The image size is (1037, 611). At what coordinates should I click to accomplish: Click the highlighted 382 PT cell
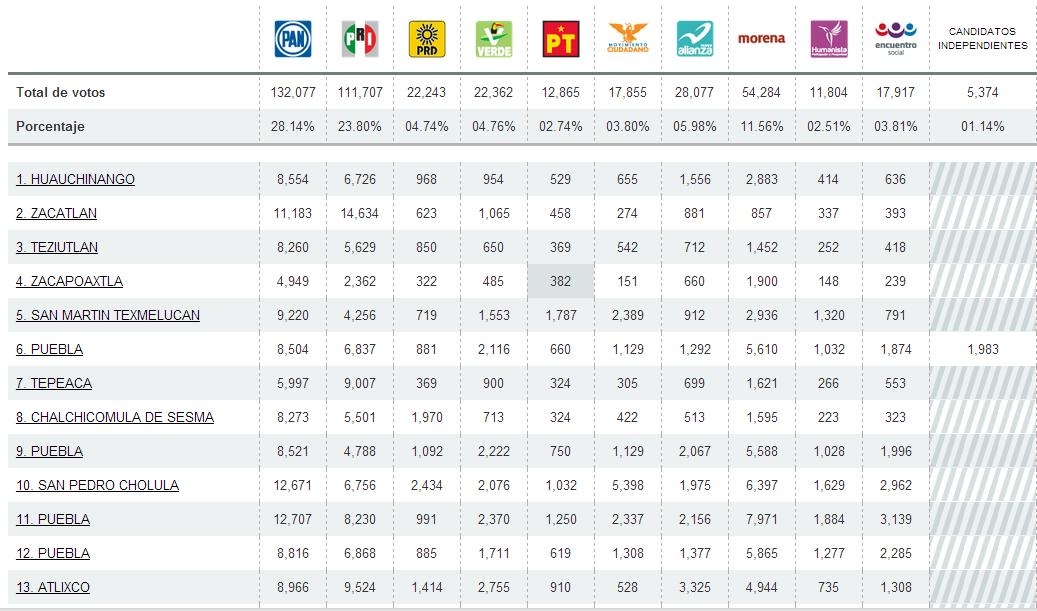point(560,281)
